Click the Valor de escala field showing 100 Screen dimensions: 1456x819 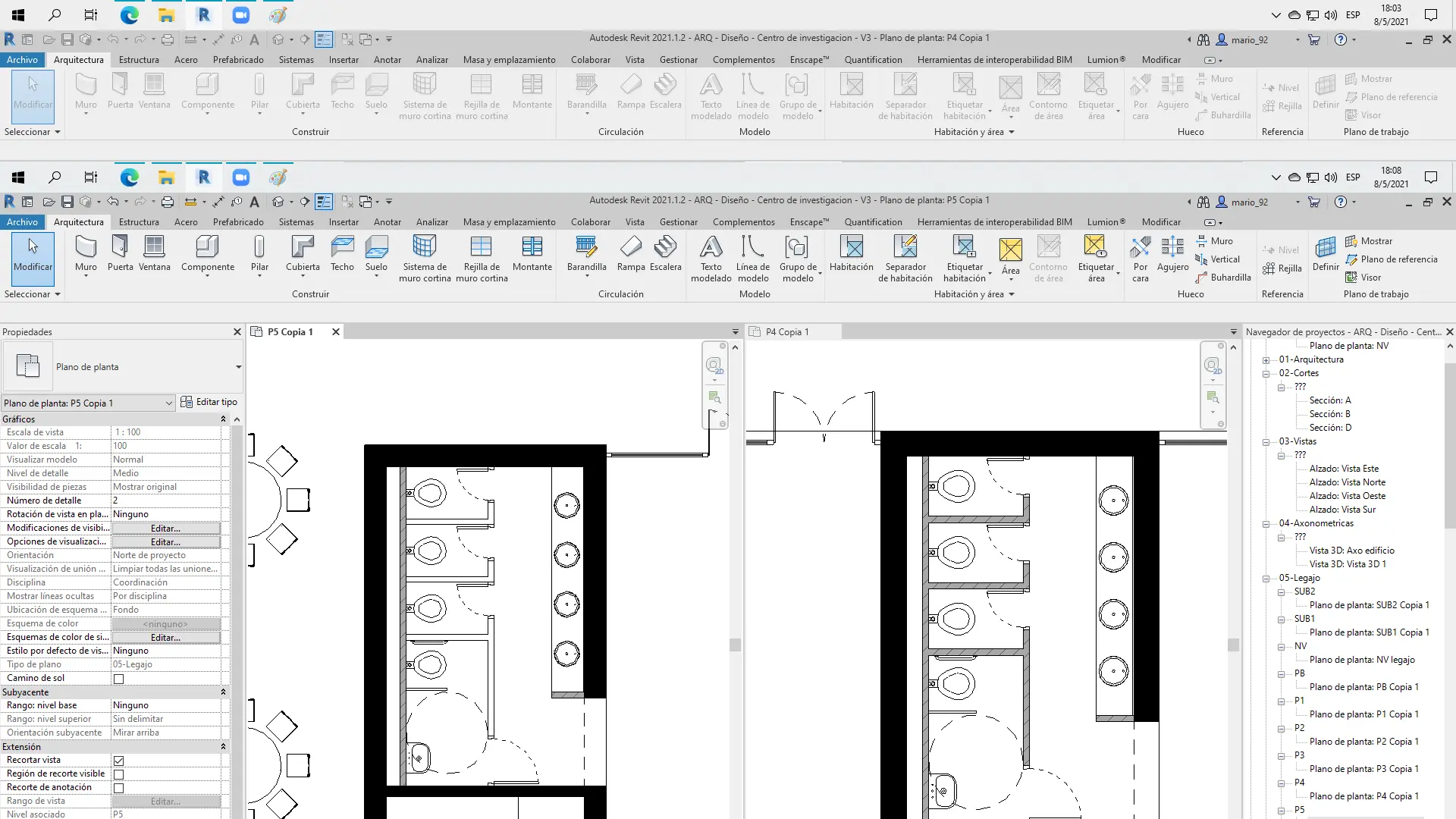(x=166, y=446)
